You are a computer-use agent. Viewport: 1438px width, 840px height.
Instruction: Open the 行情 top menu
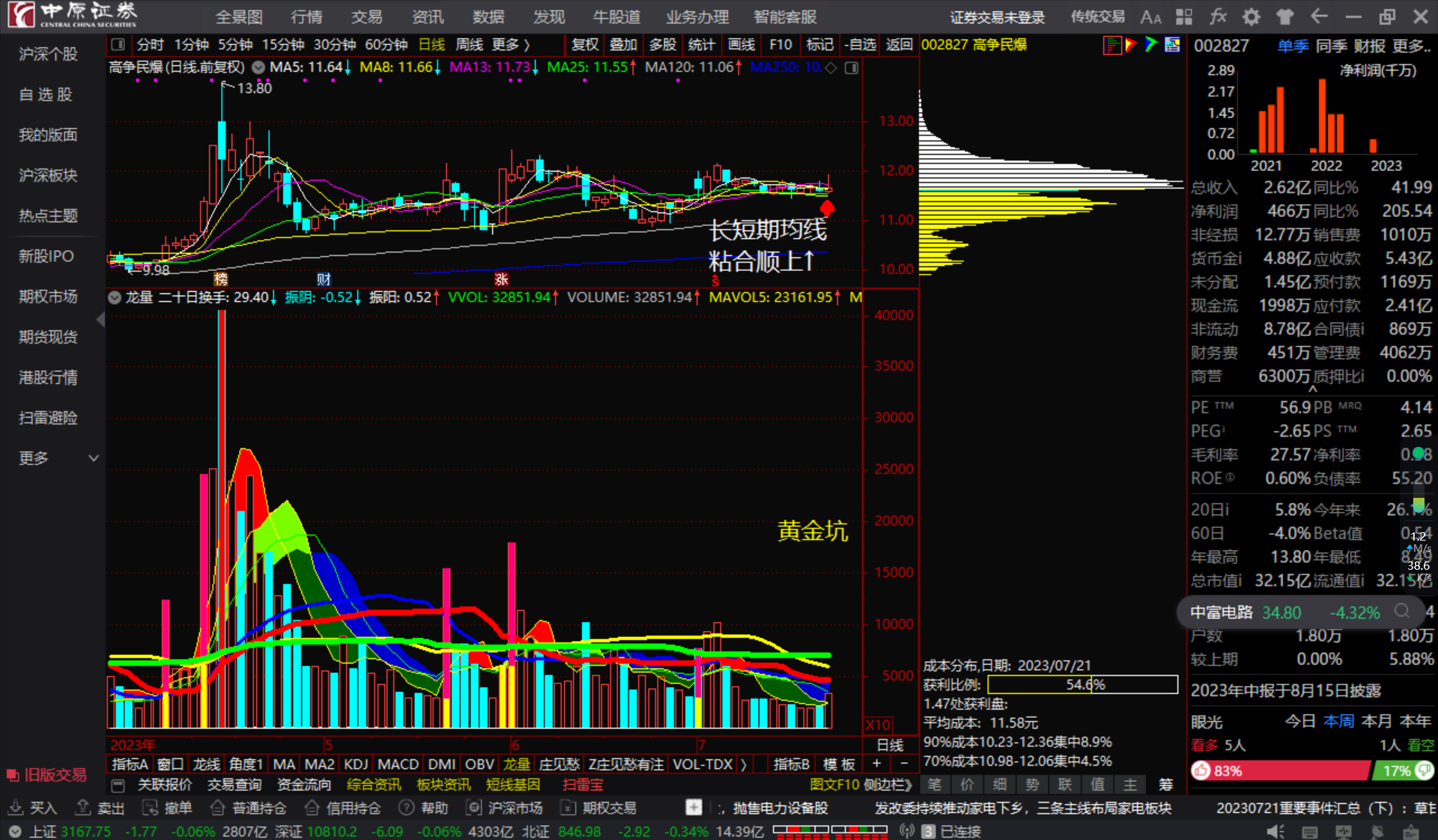coord(306,17)
